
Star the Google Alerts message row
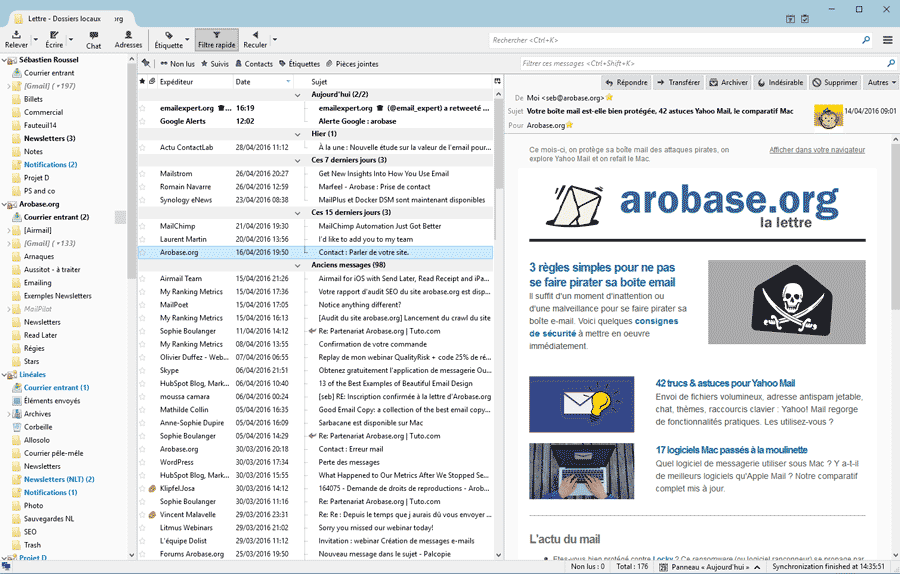(x=142, y=121)
